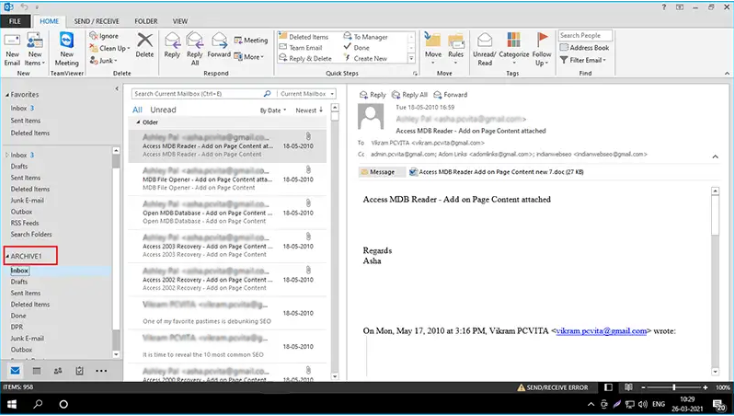Click the Search Current Mailbox field
Screen dimensions: 734x416
coord(197,94)
